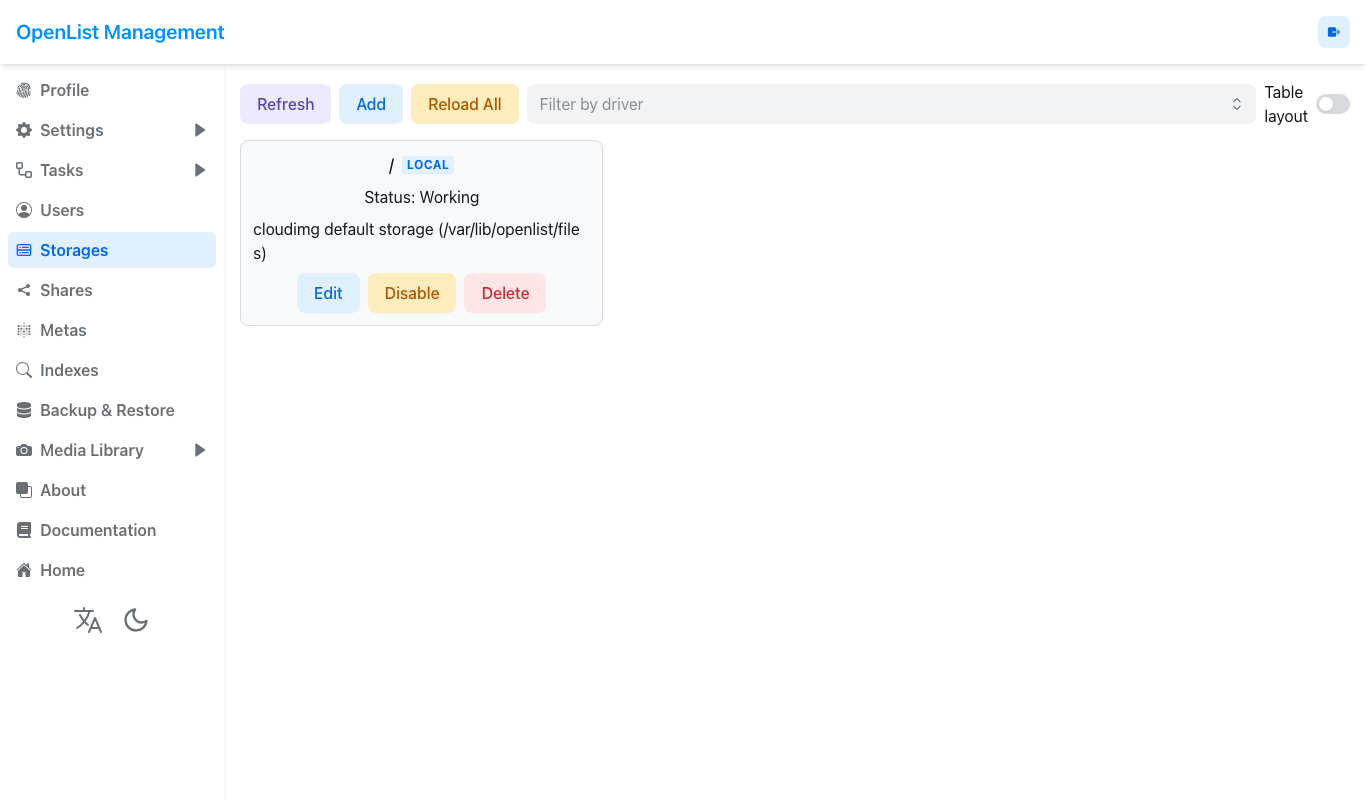The image size is (1366, 800).
Task: Click the Profile fingerprint icon
Action: pos(24,90)
